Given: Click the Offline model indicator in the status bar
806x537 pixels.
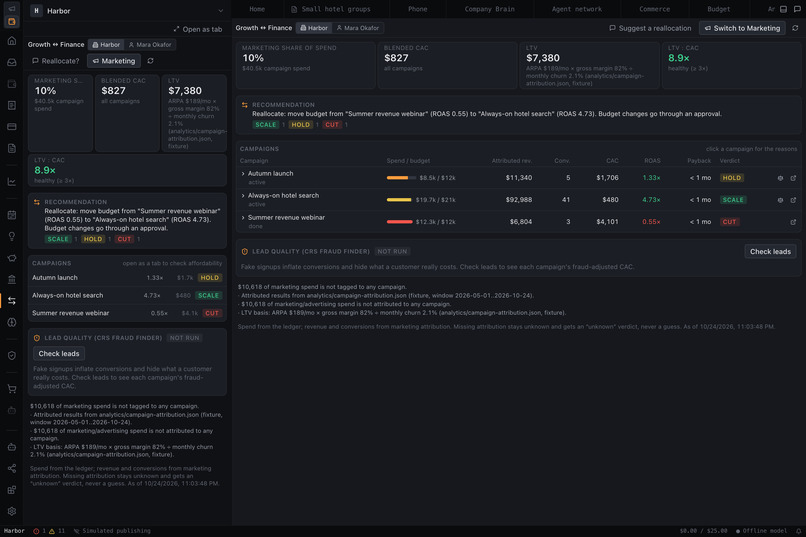Looking at the screenshot, I should 761,531.
